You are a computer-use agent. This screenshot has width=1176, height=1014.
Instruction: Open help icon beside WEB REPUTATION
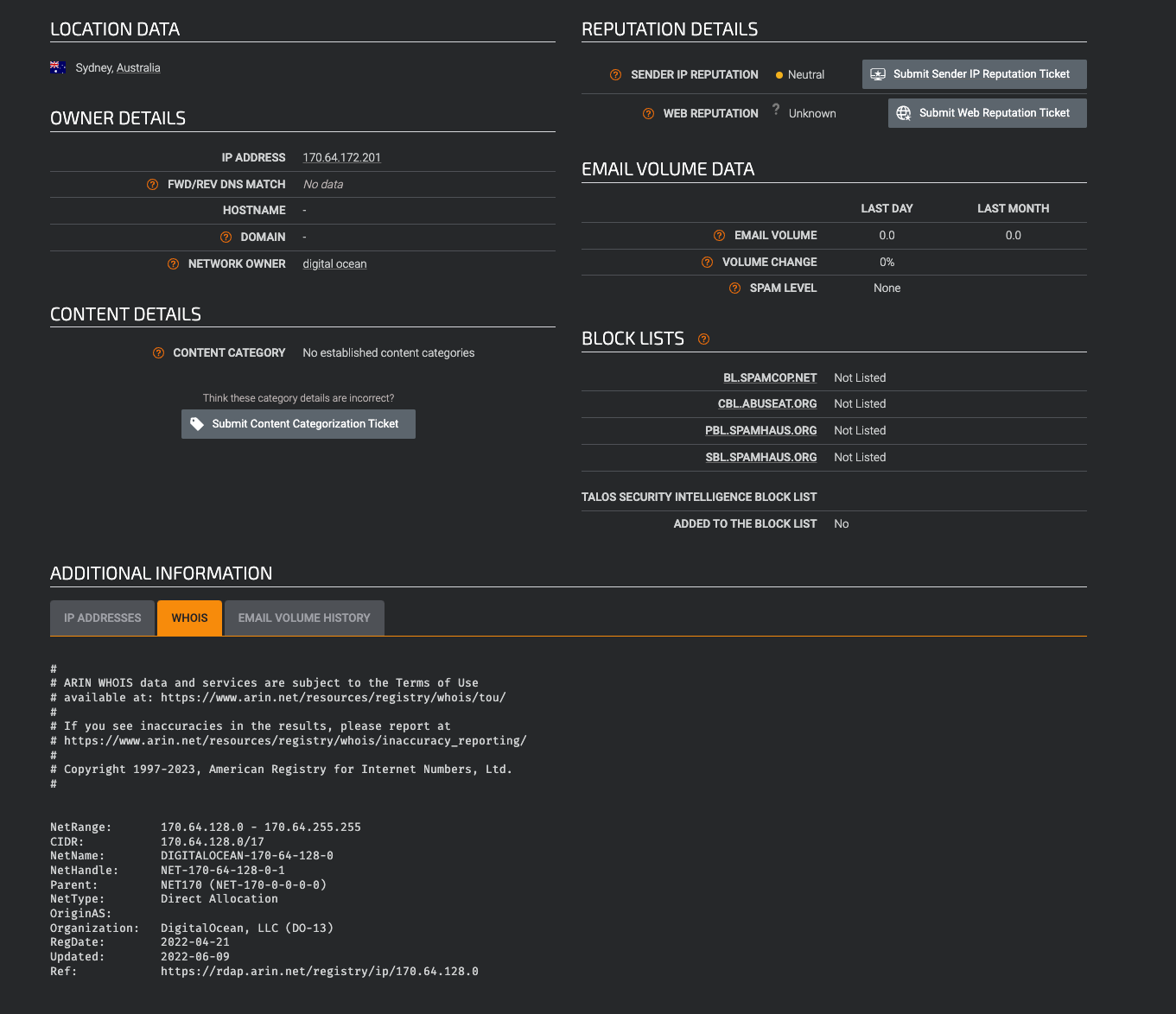[648, 113]
